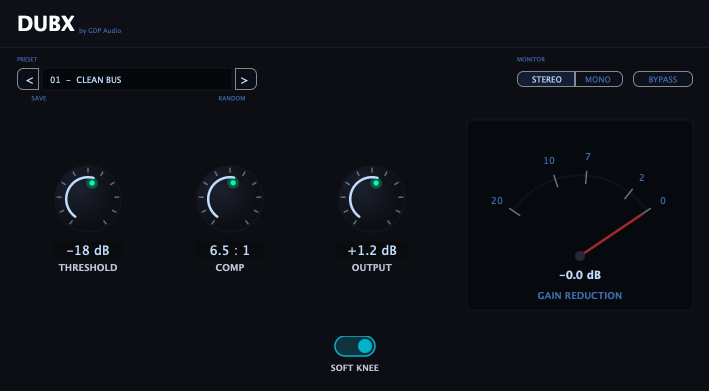Open the preset name field 01 - CLEAN BUS

pos(137,80)
